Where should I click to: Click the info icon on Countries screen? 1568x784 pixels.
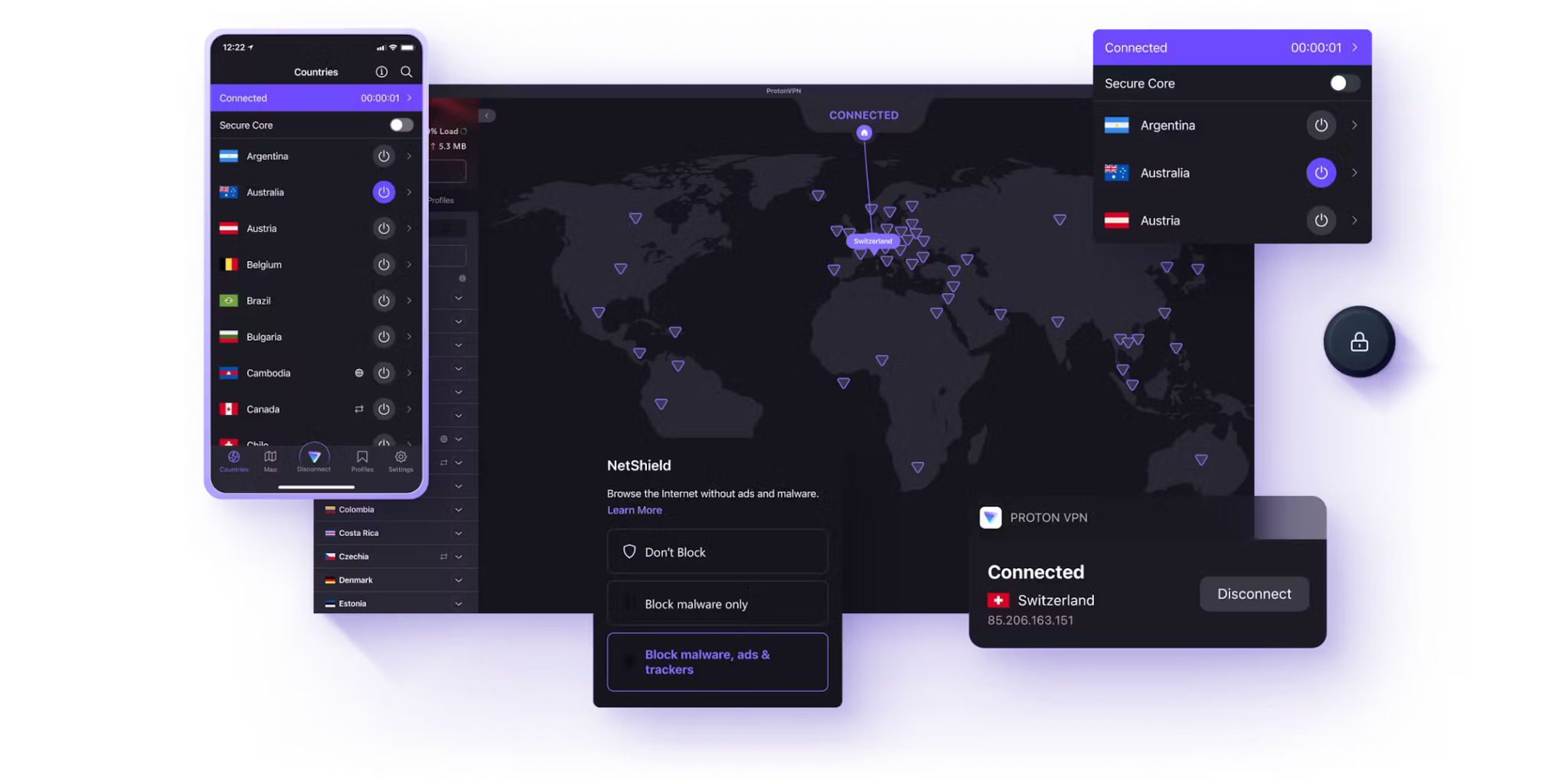pos(381,71)
